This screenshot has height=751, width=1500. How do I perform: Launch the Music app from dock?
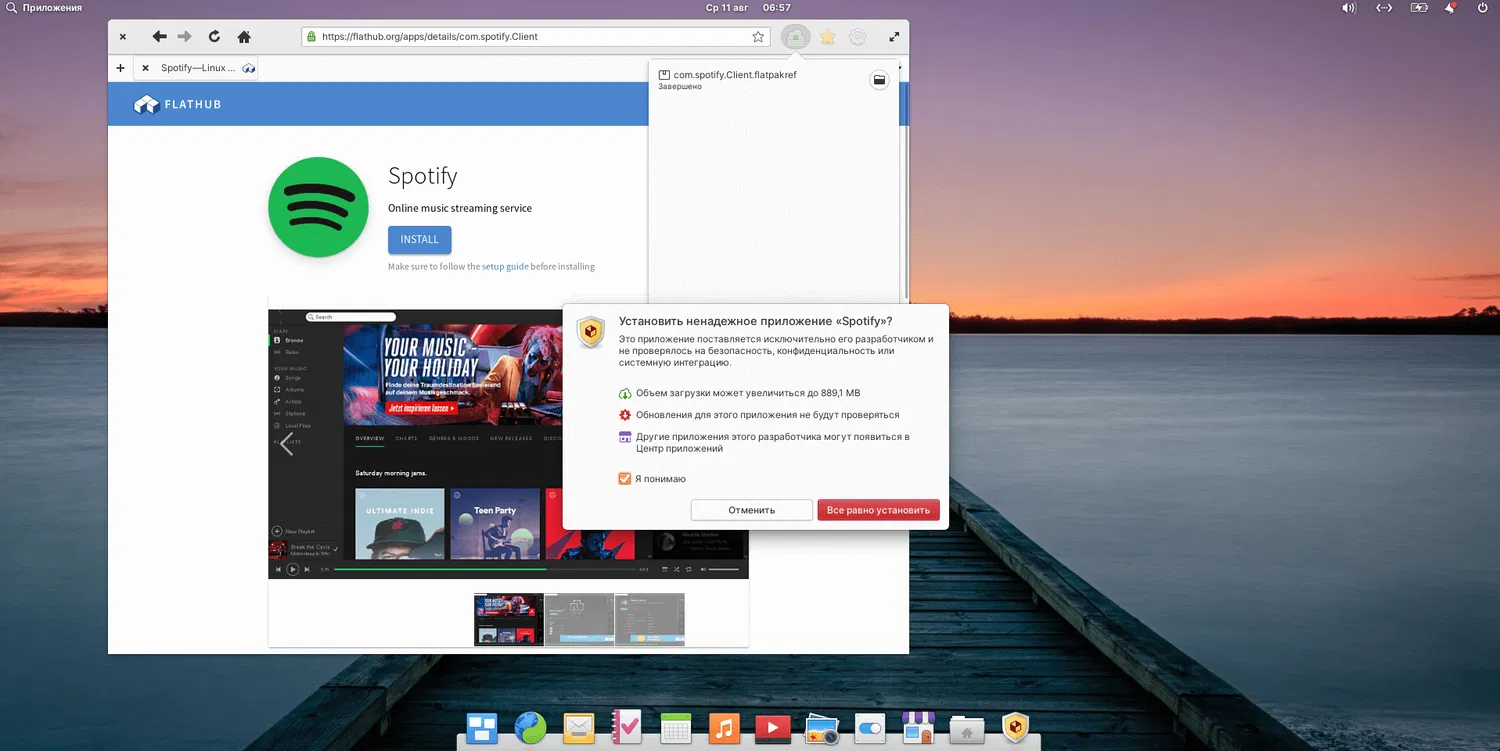pyautogui.click(x=724, y=728)
